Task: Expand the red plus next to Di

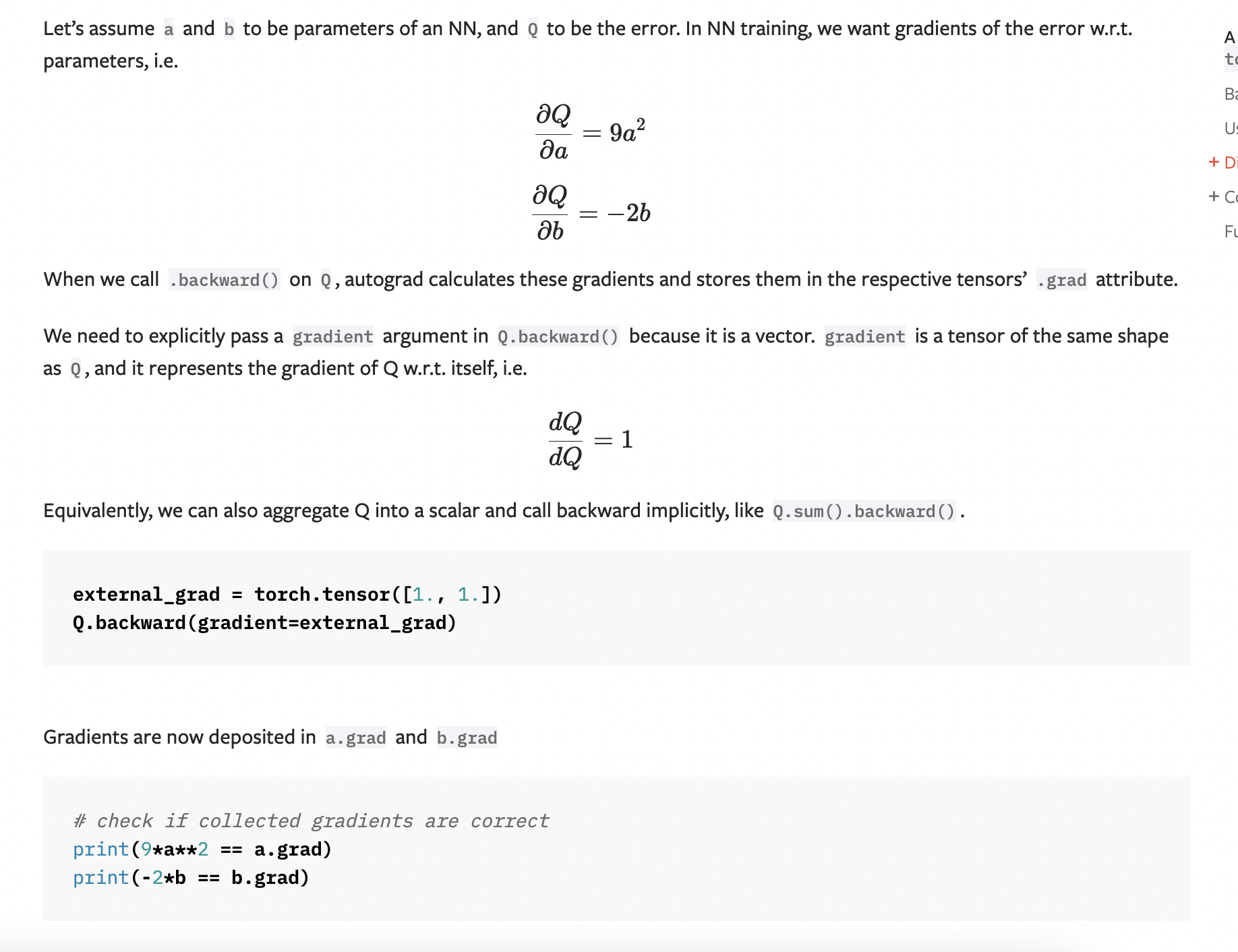Action: [1214, 162]
